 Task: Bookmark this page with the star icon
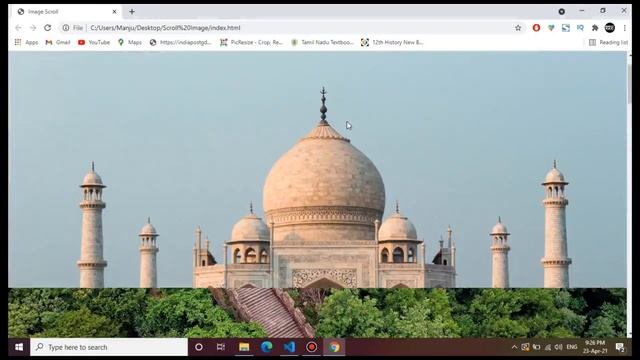coord(518,28)
